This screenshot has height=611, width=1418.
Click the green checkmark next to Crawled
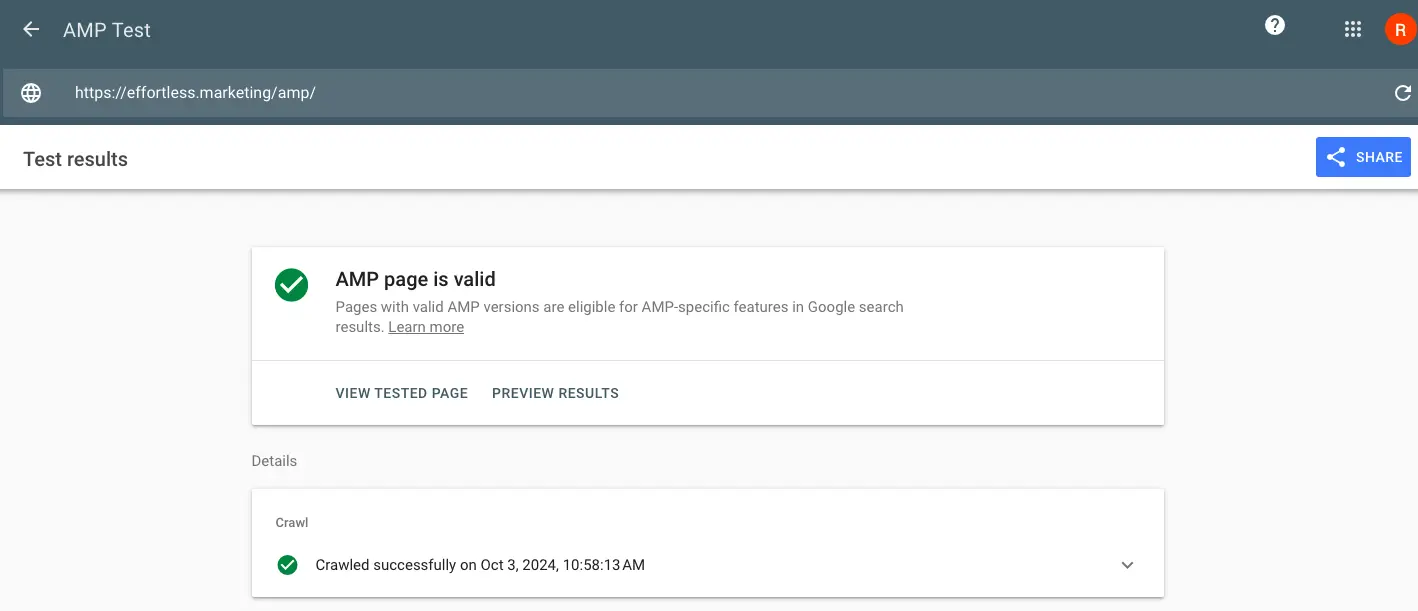pos(287,565)
